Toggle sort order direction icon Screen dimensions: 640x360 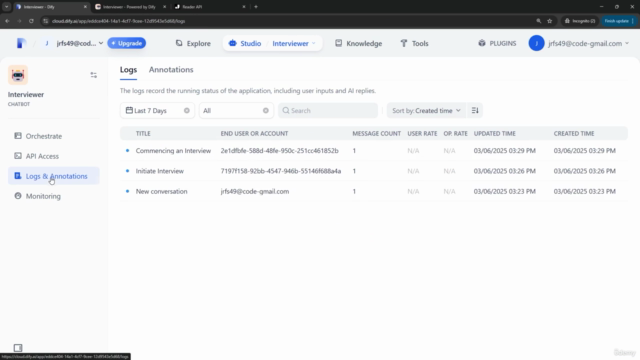475,111
